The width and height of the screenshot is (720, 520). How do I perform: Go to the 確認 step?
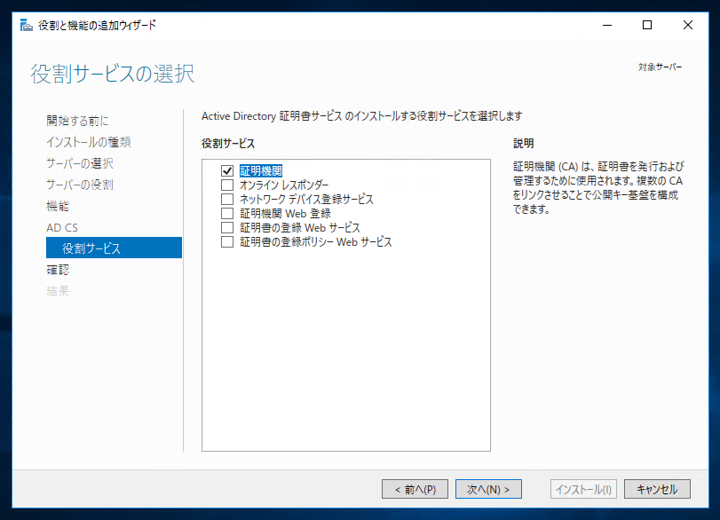pos(57,270)
